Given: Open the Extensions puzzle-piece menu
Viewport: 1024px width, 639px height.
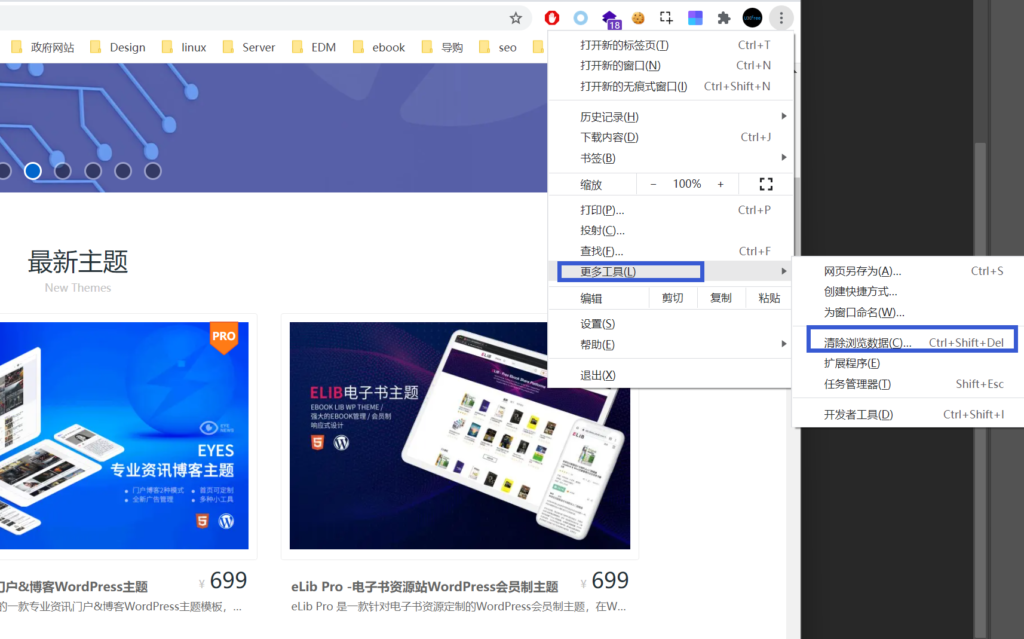Looking at the screenshot, I should coord(724,18).
